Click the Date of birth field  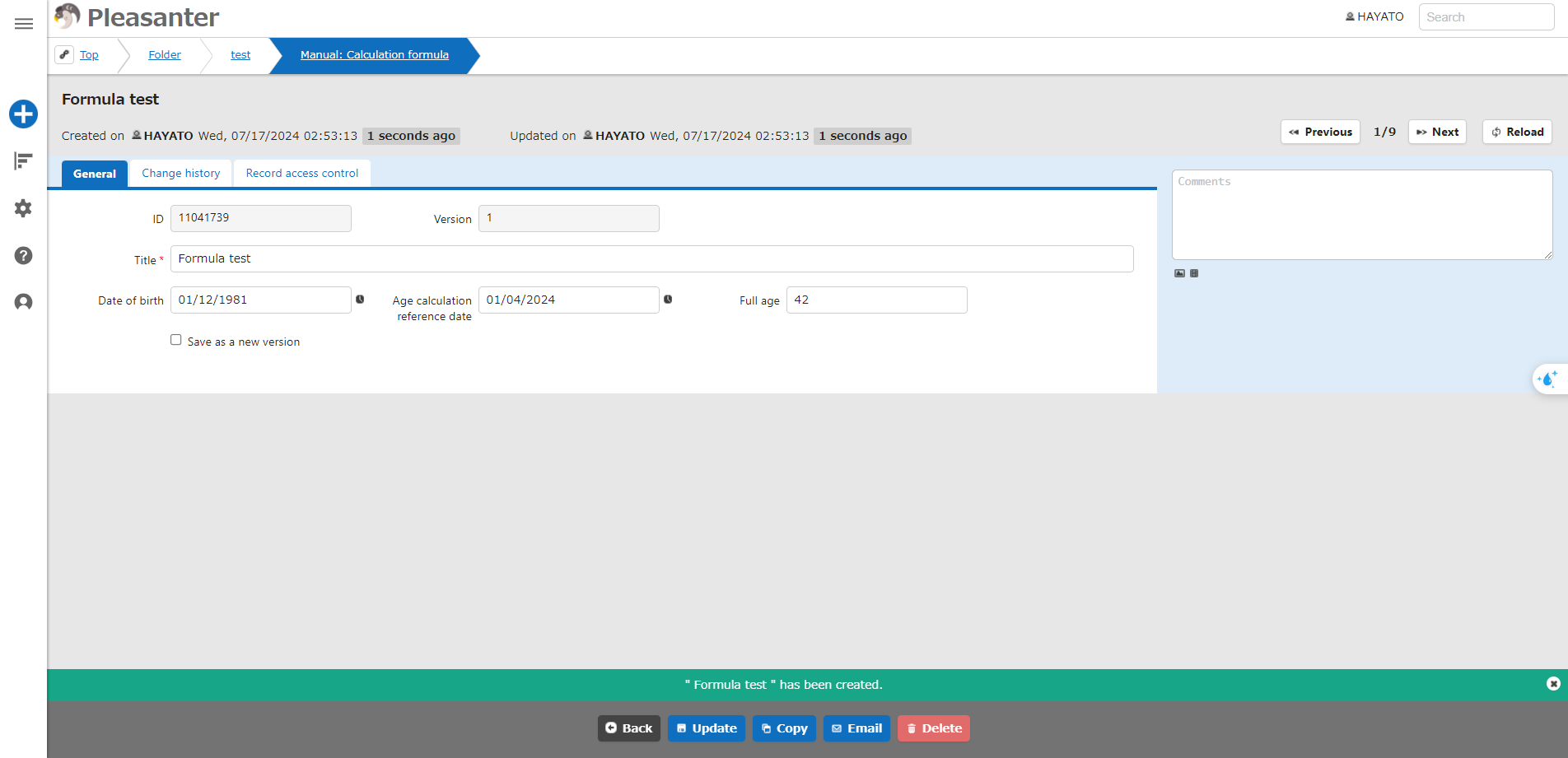[260, 300]
